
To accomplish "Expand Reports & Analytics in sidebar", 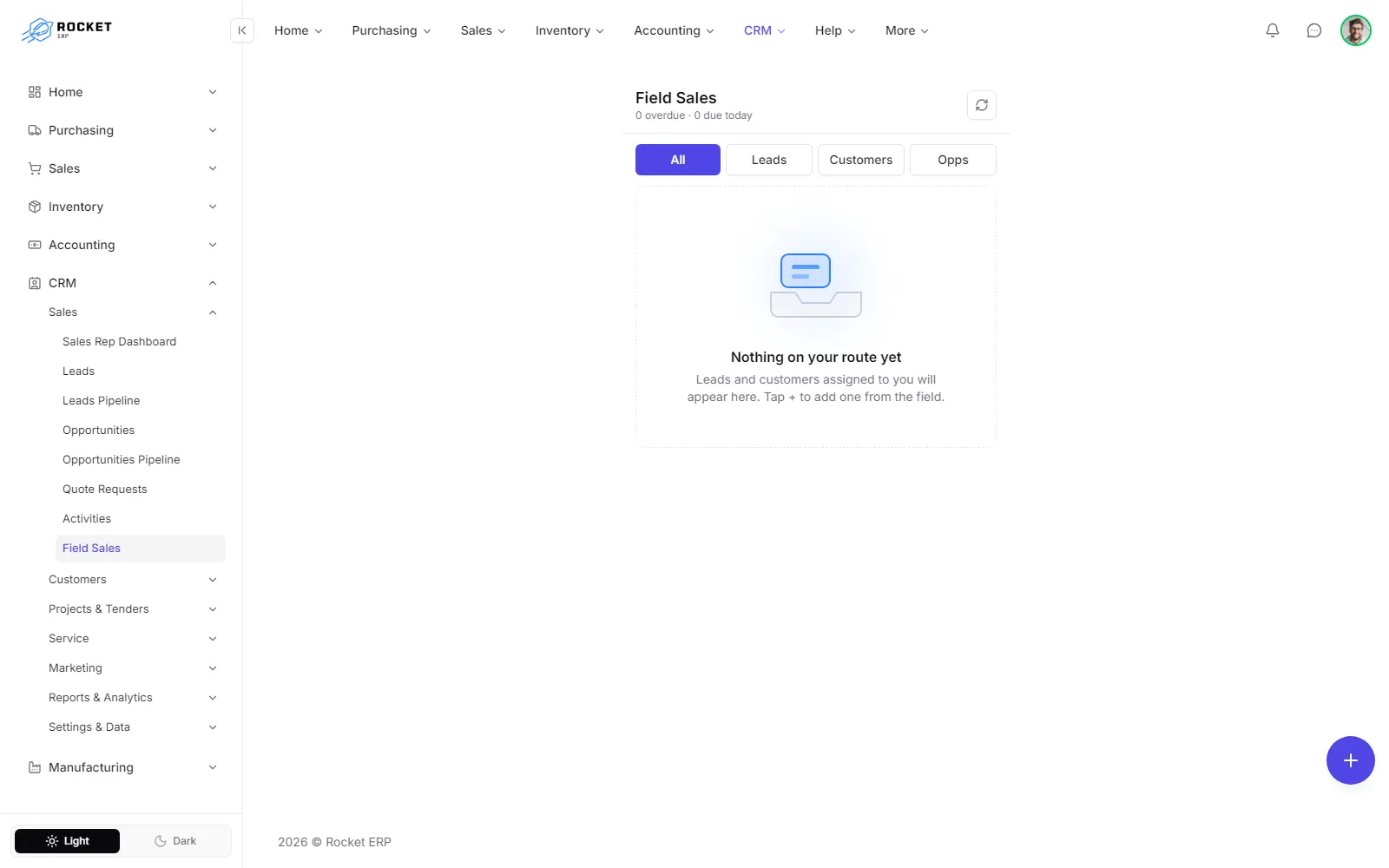I will (132, 698).
